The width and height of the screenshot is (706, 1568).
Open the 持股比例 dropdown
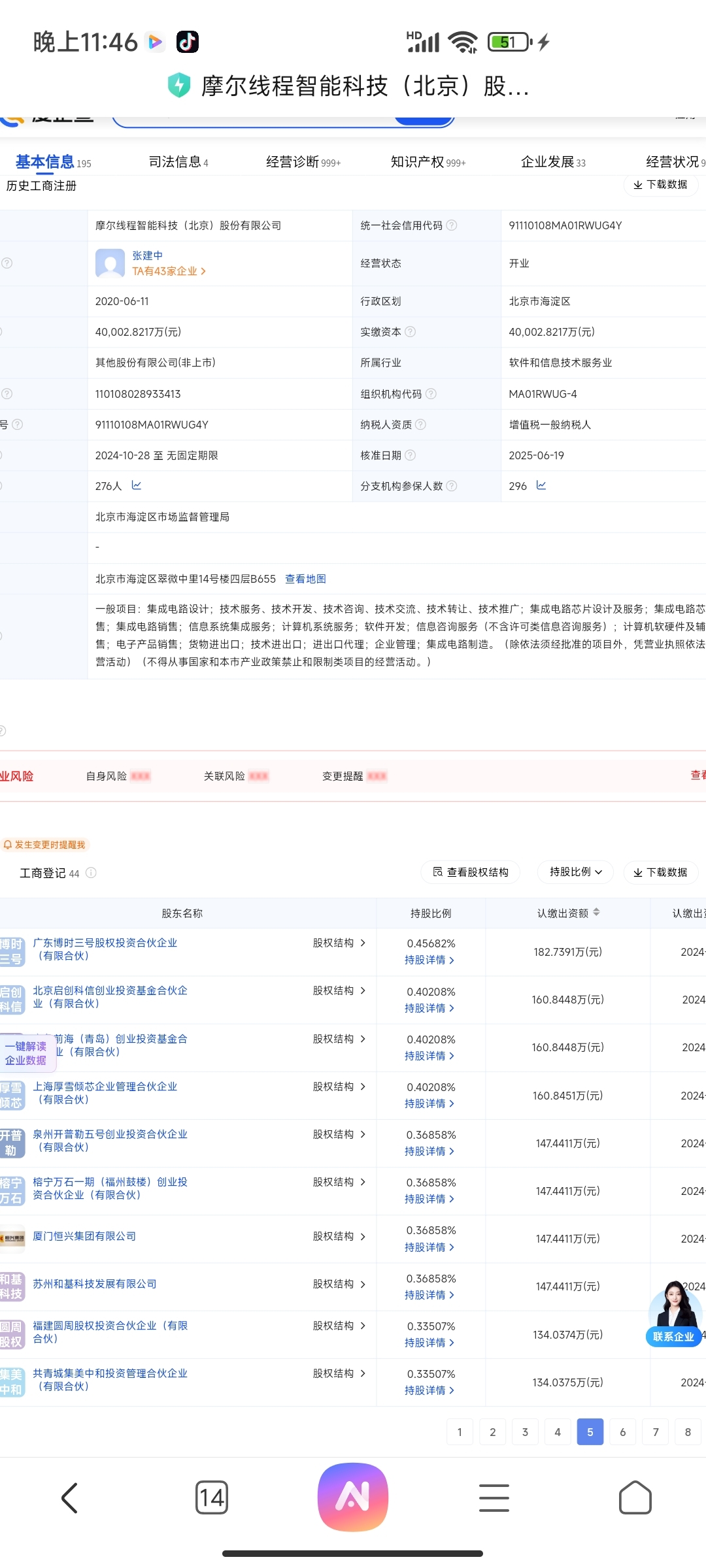point(575,872)
